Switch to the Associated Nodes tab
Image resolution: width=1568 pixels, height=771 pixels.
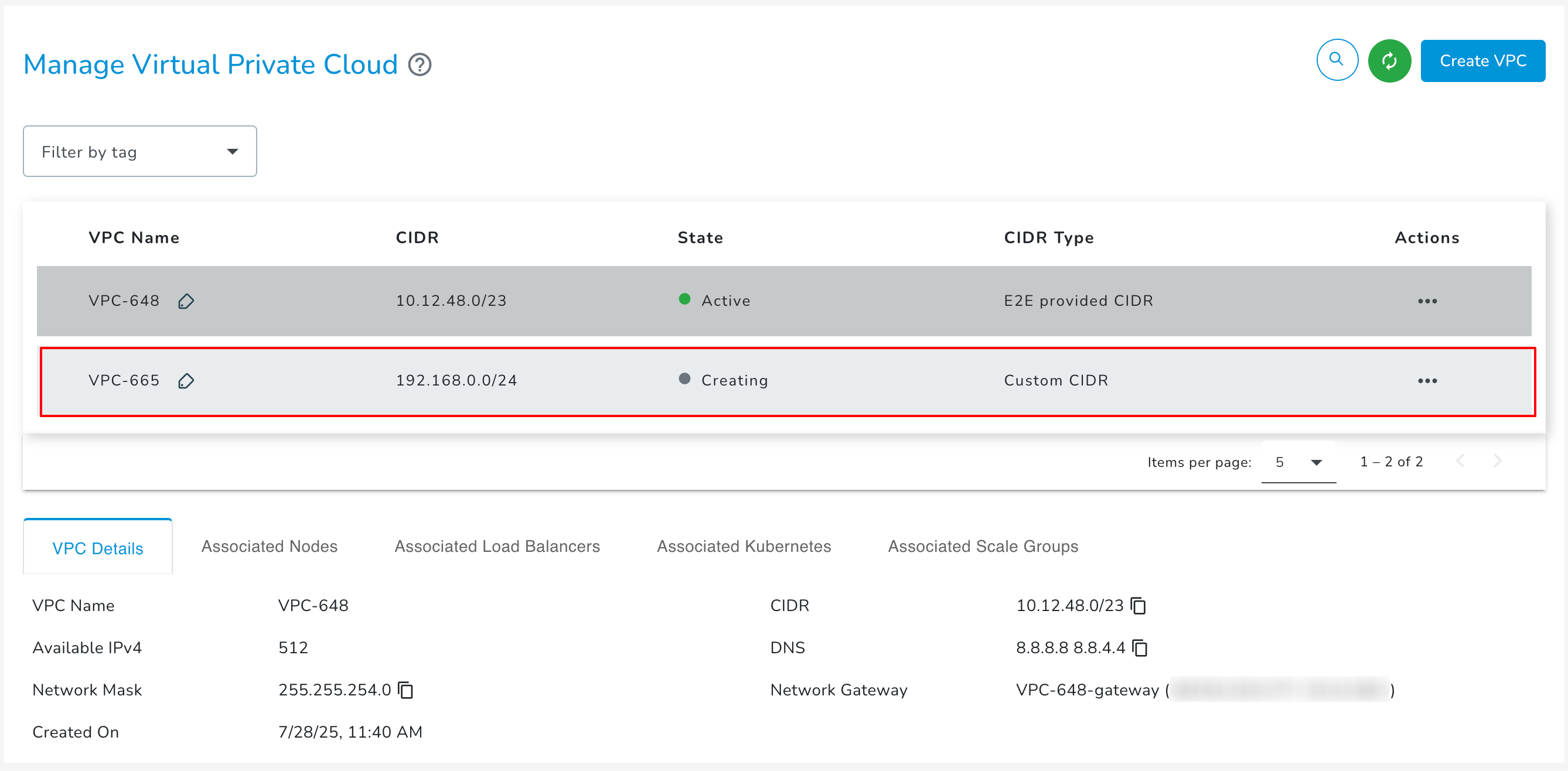pyautogui.click(x=268, y=546)
